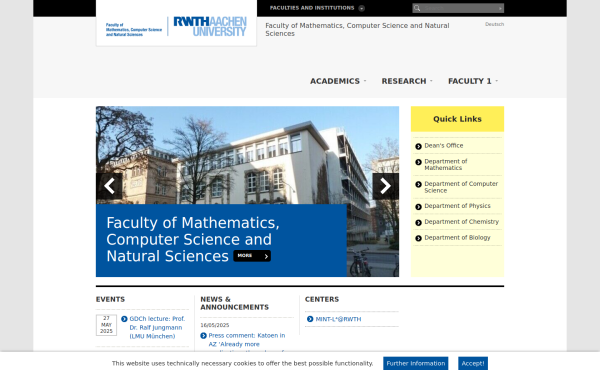The height and width of the screenshot is (375, 600).
Task: Click Further Information about cookies
Action: [x=416, y=364]
